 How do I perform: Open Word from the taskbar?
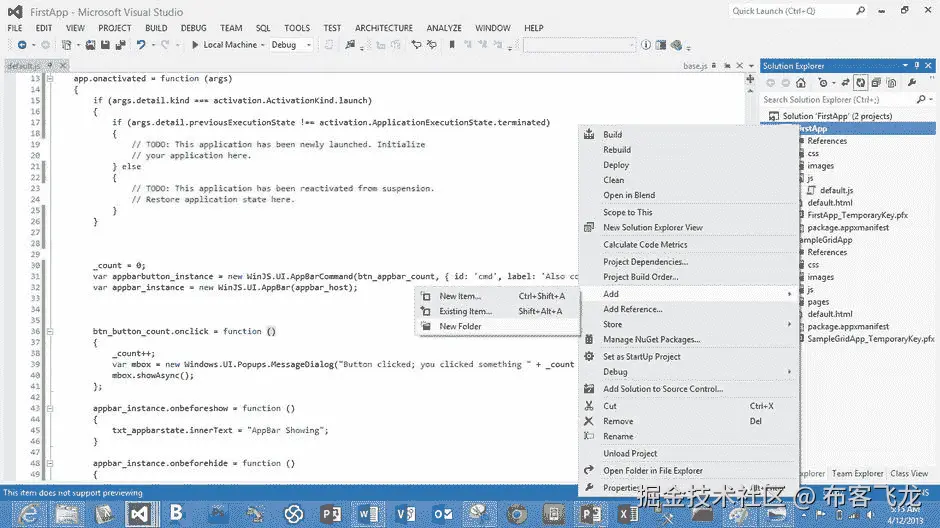(x=368, y=514)
